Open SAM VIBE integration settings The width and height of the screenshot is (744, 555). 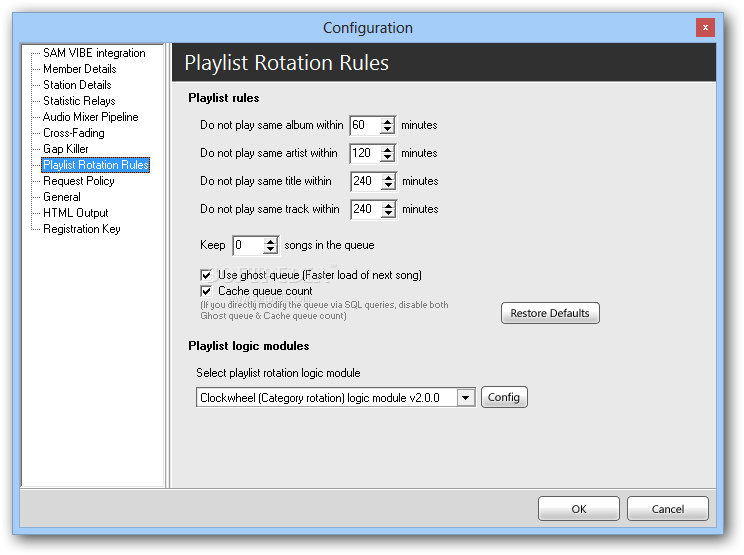click(94, 53)
